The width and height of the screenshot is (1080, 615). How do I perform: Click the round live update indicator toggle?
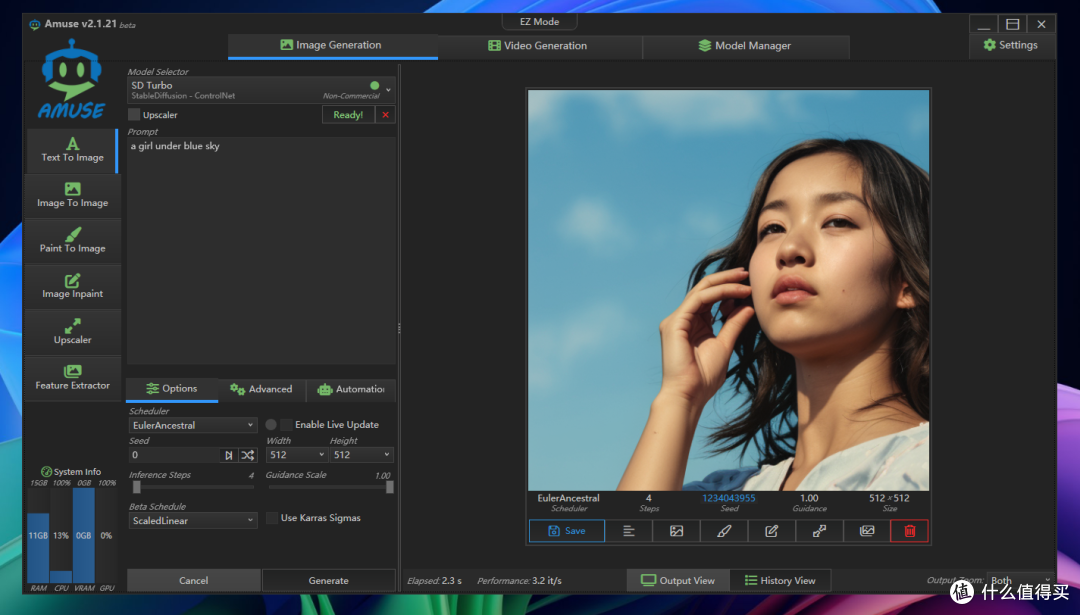(271, 424)
